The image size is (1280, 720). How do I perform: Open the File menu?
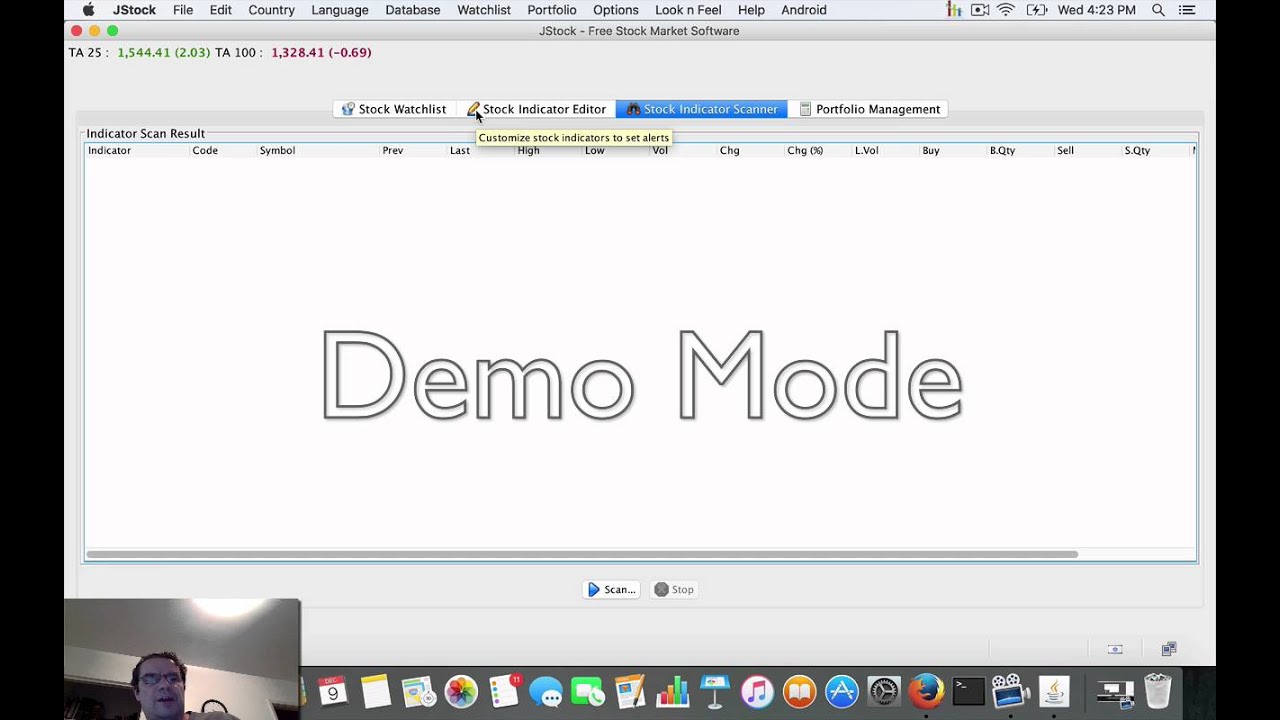click(x=183, y=10)
